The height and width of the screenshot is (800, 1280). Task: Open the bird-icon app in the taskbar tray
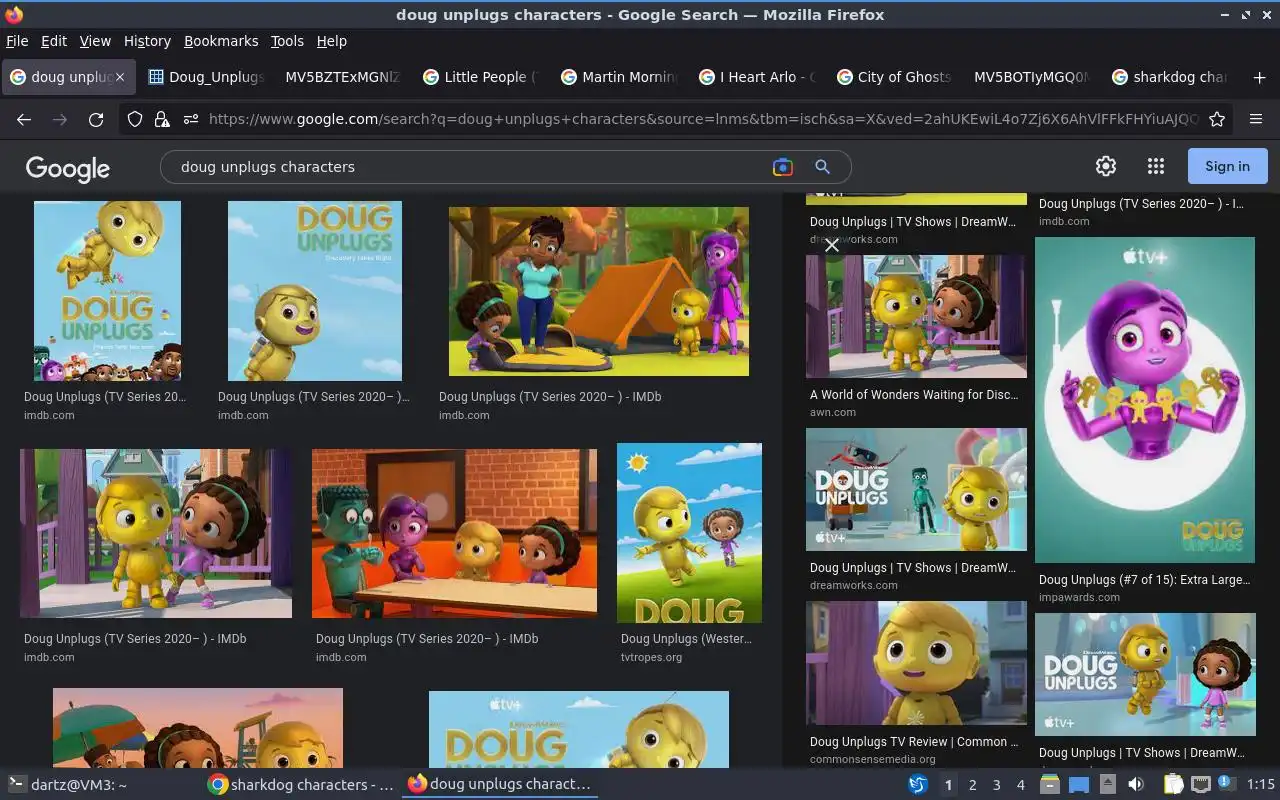click(917, 785)
